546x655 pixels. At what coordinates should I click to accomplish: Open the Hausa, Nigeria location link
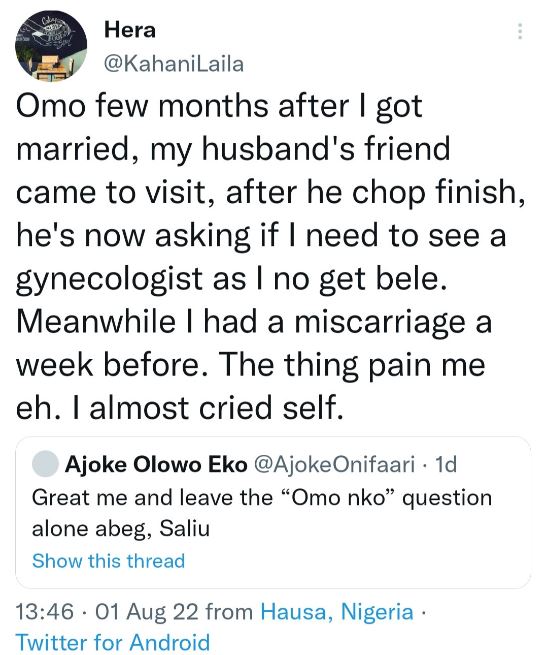(337, 612)
